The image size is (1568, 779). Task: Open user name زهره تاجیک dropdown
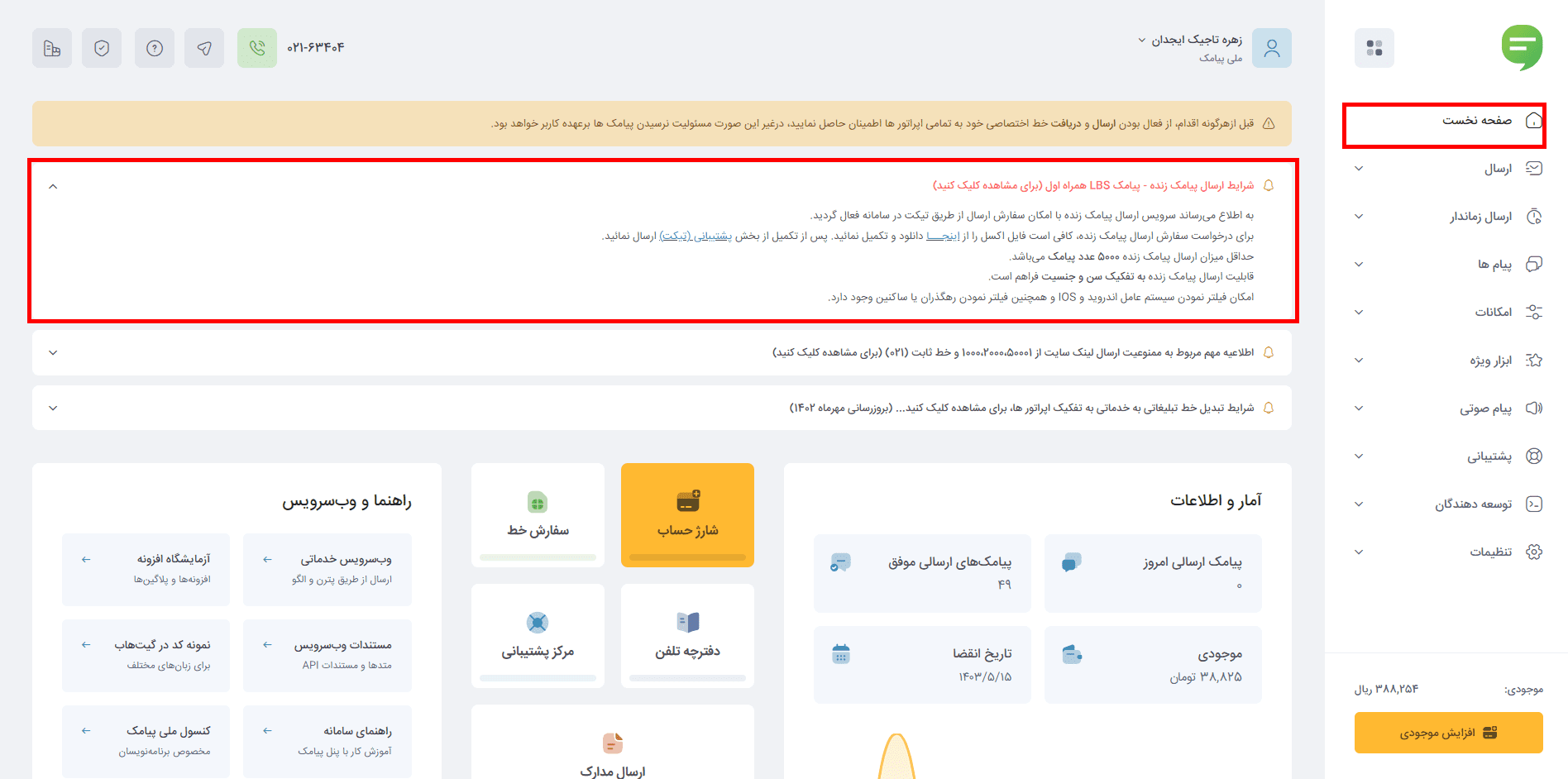(1190, 40)
